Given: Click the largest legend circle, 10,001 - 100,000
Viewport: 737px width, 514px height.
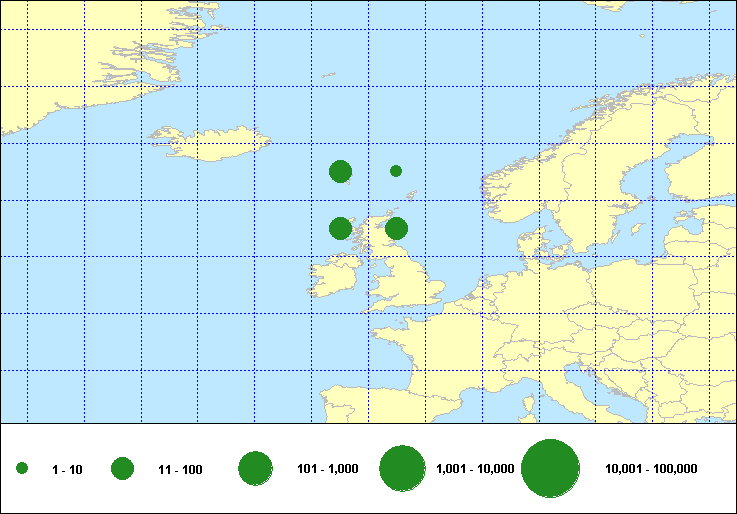Looking at the screenshot, I should click(551, 468).
